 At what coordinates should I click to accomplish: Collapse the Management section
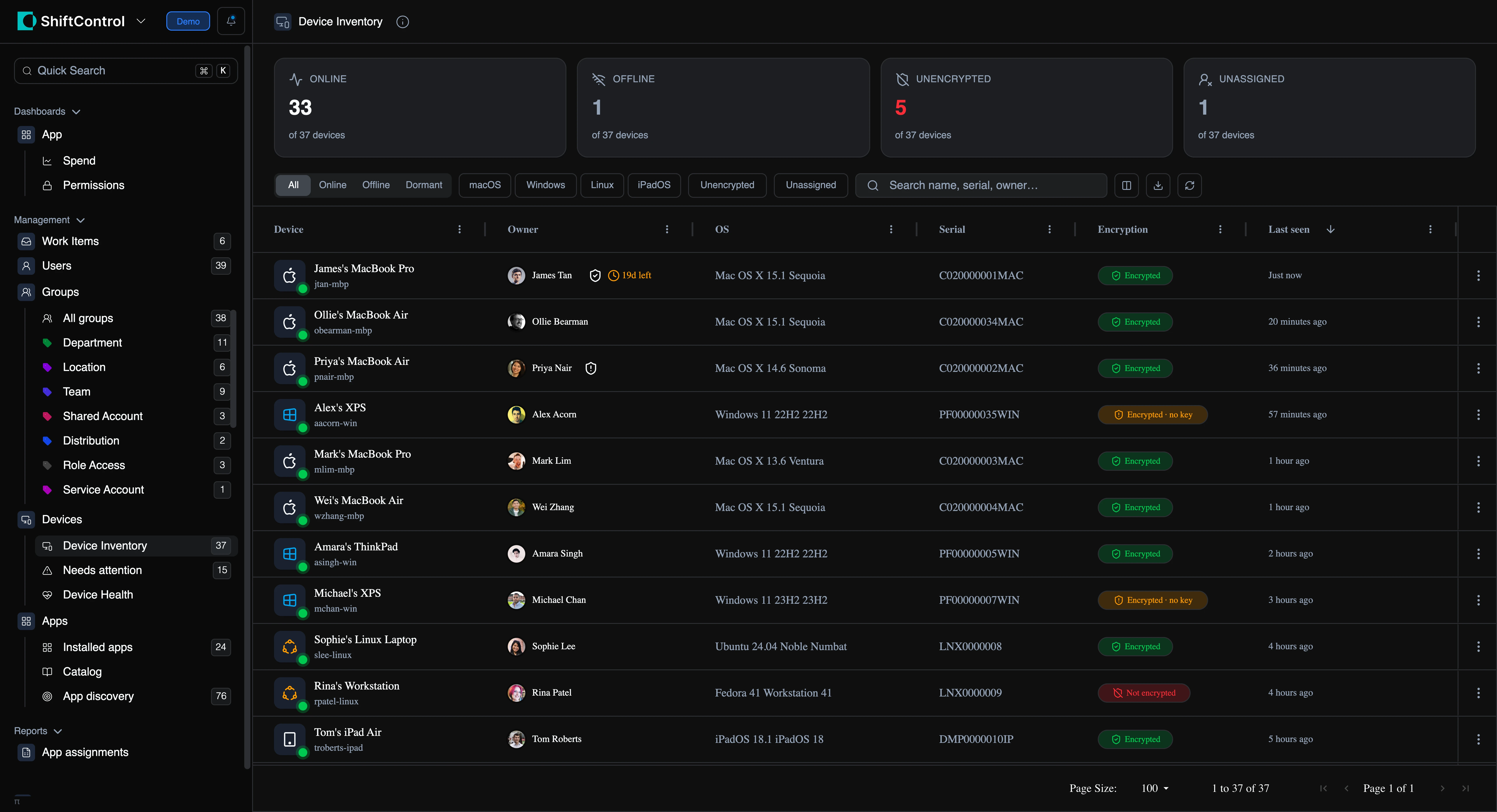49,220
